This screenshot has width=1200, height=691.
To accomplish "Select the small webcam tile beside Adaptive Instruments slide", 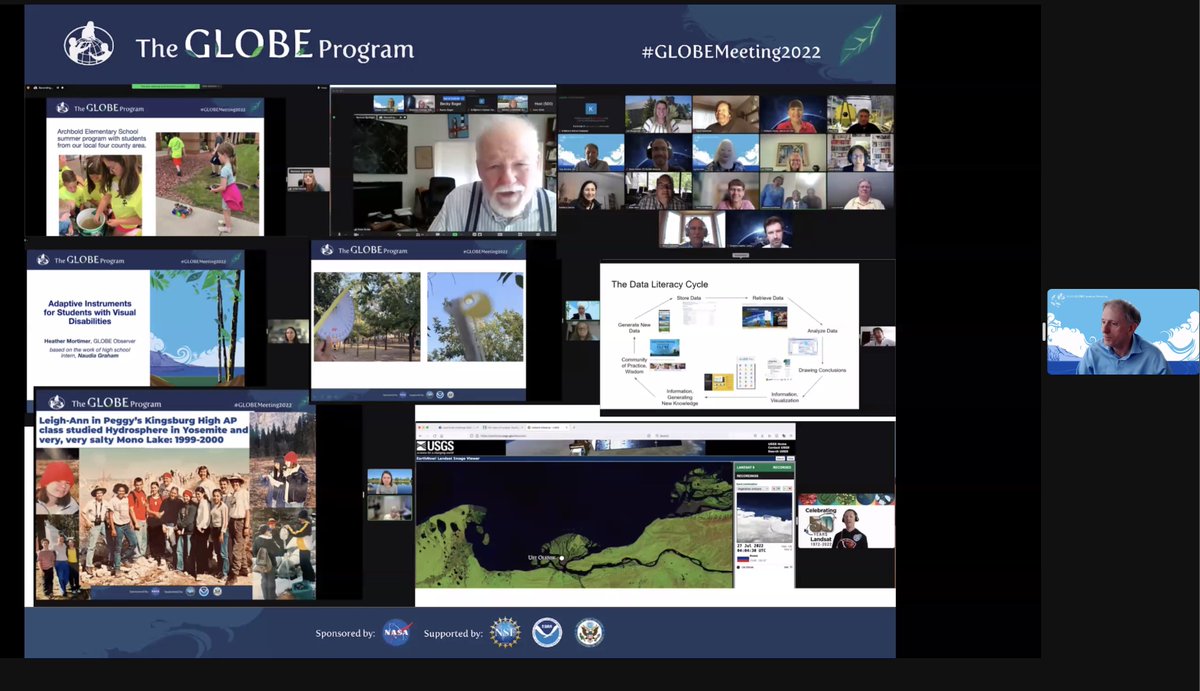I will (x=288, y=332).
